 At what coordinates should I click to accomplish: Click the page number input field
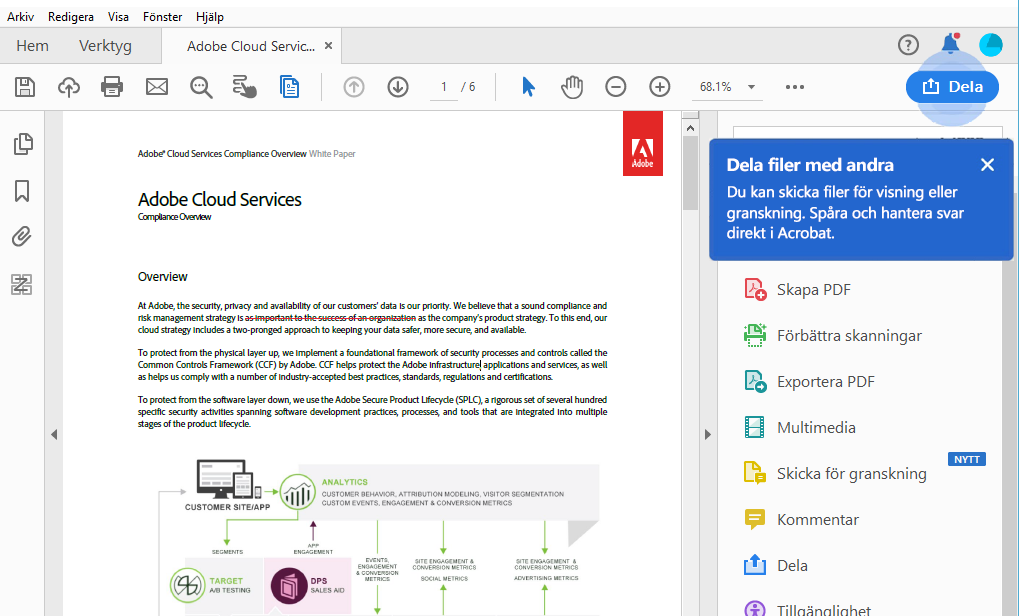point(443,87)
